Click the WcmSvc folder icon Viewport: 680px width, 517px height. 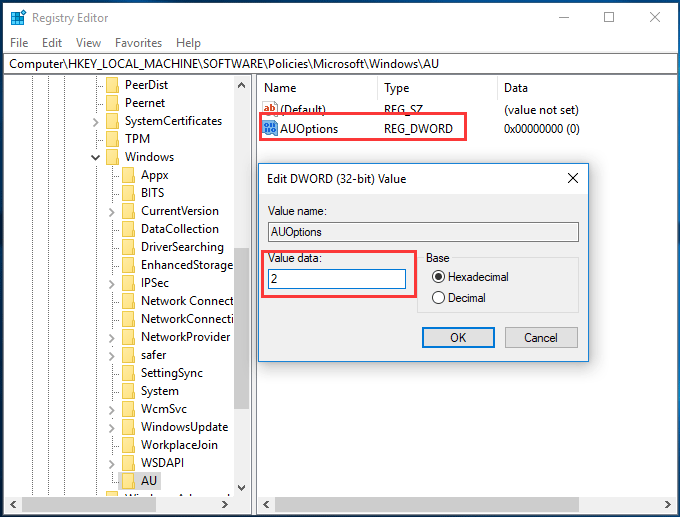pyautogui.click(x=128, y=409)
